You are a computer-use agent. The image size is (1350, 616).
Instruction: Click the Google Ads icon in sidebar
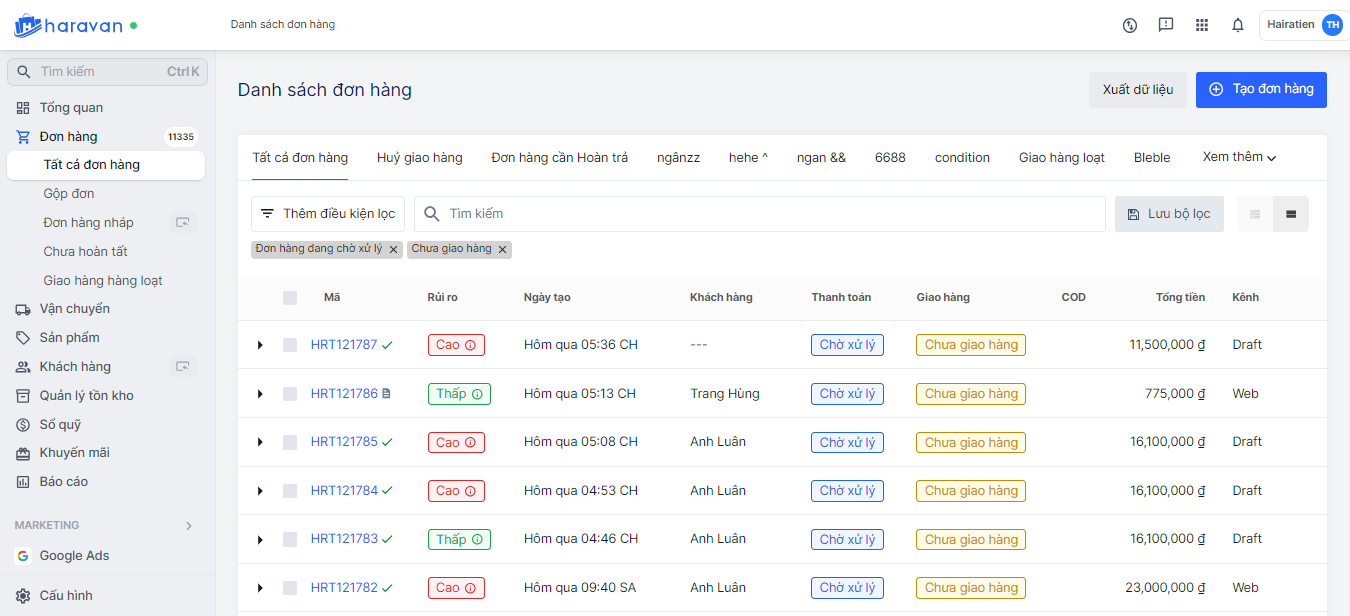[23, 556]
